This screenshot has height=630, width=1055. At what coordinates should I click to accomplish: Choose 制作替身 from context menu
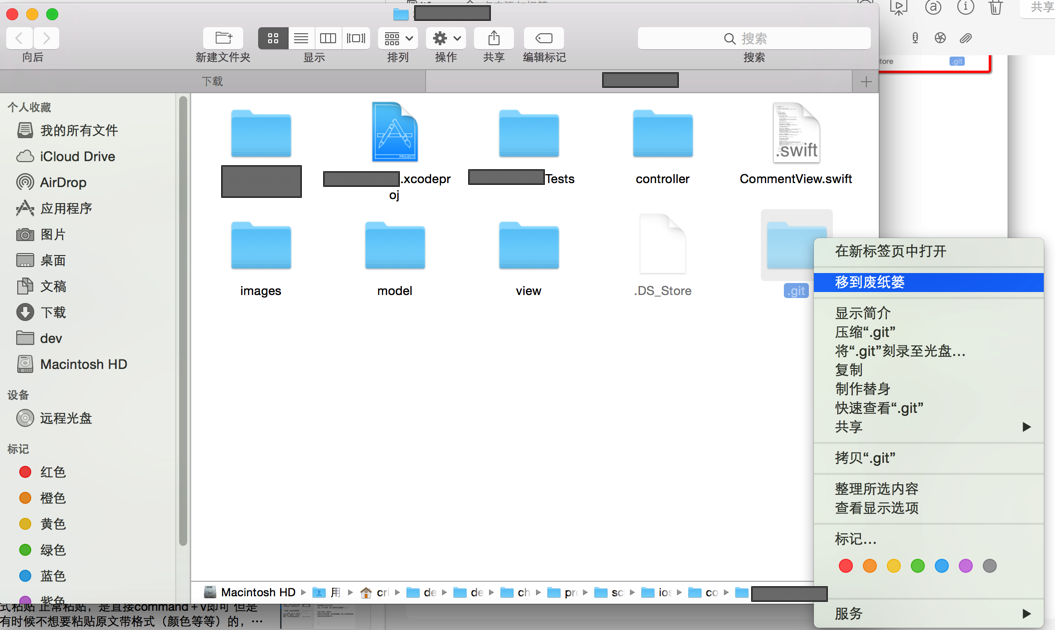(x=929, y=389)
